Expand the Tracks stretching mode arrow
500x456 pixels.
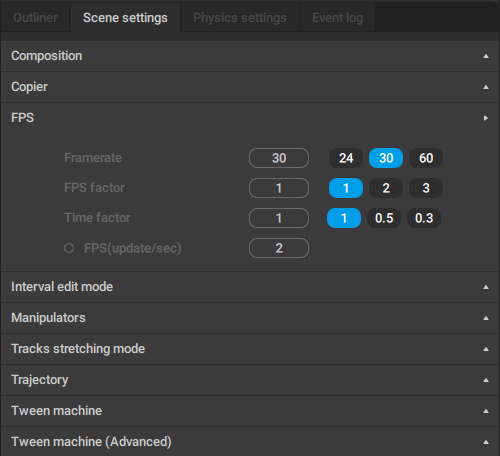tap(486, 349)
